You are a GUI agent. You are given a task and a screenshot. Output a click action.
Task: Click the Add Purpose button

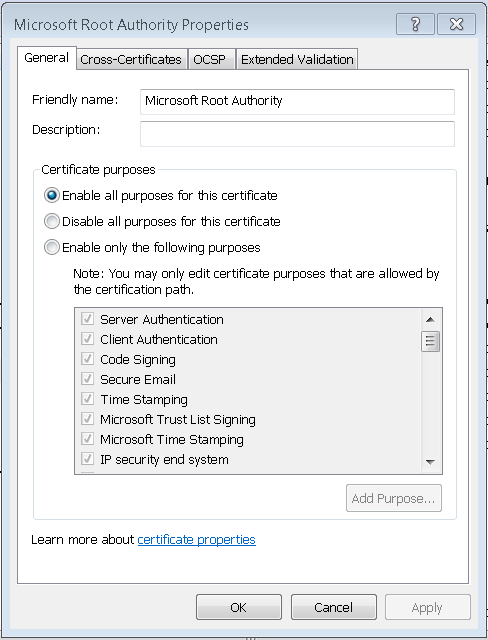click(394, 498)
